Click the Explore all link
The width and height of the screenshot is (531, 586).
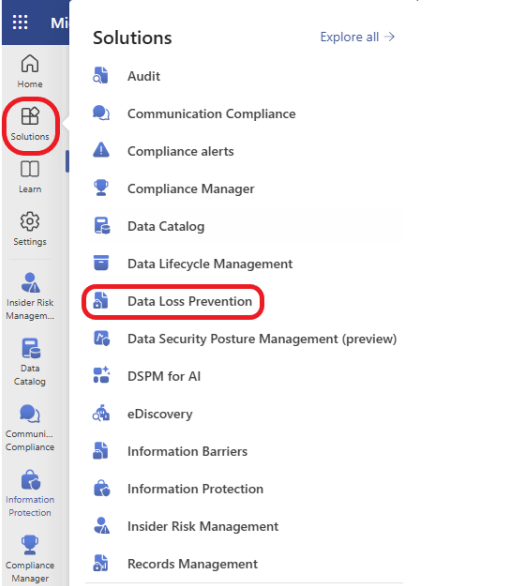click(x=357, y=37)
